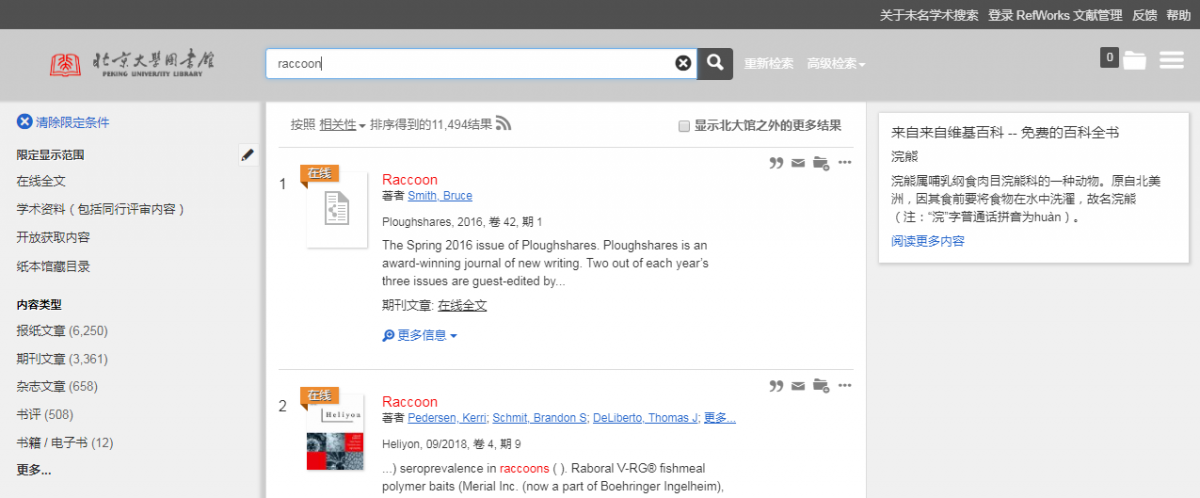This screenshot has height=498, width=1200.
Task: Open the hamburger menu
Action: [1172, 61]
